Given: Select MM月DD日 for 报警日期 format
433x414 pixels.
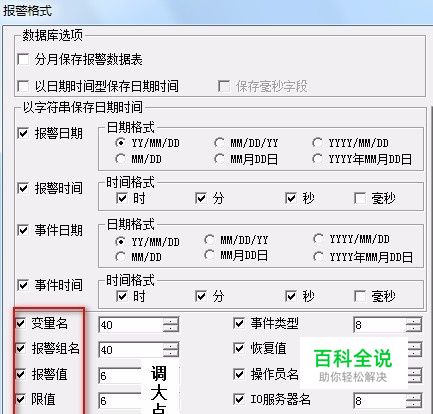Looking at the screenshot, I should click(219, 159).
